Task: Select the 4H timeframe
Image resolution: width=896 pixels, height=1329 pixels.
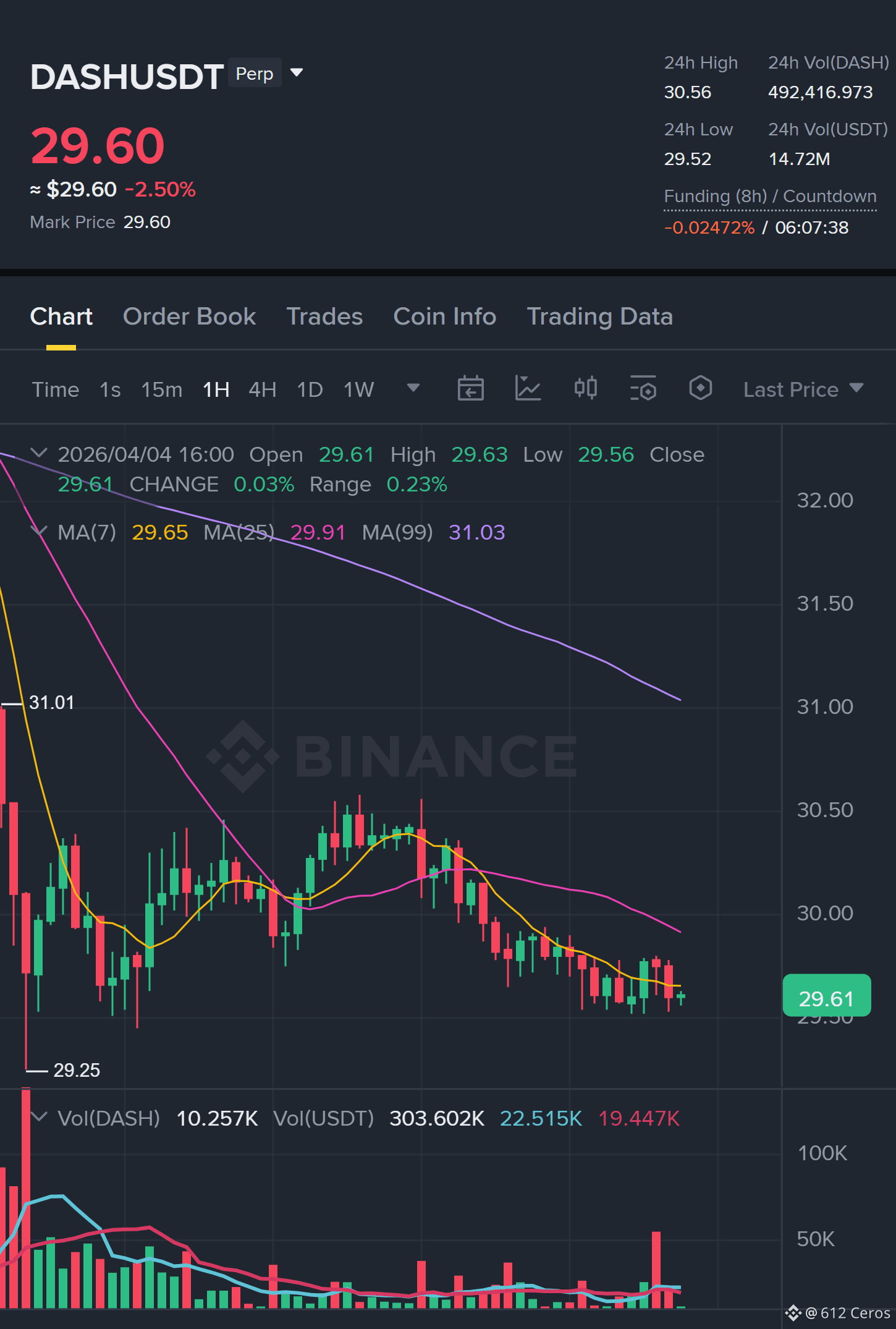Action: pyautogui.click(x=263, y=389)
